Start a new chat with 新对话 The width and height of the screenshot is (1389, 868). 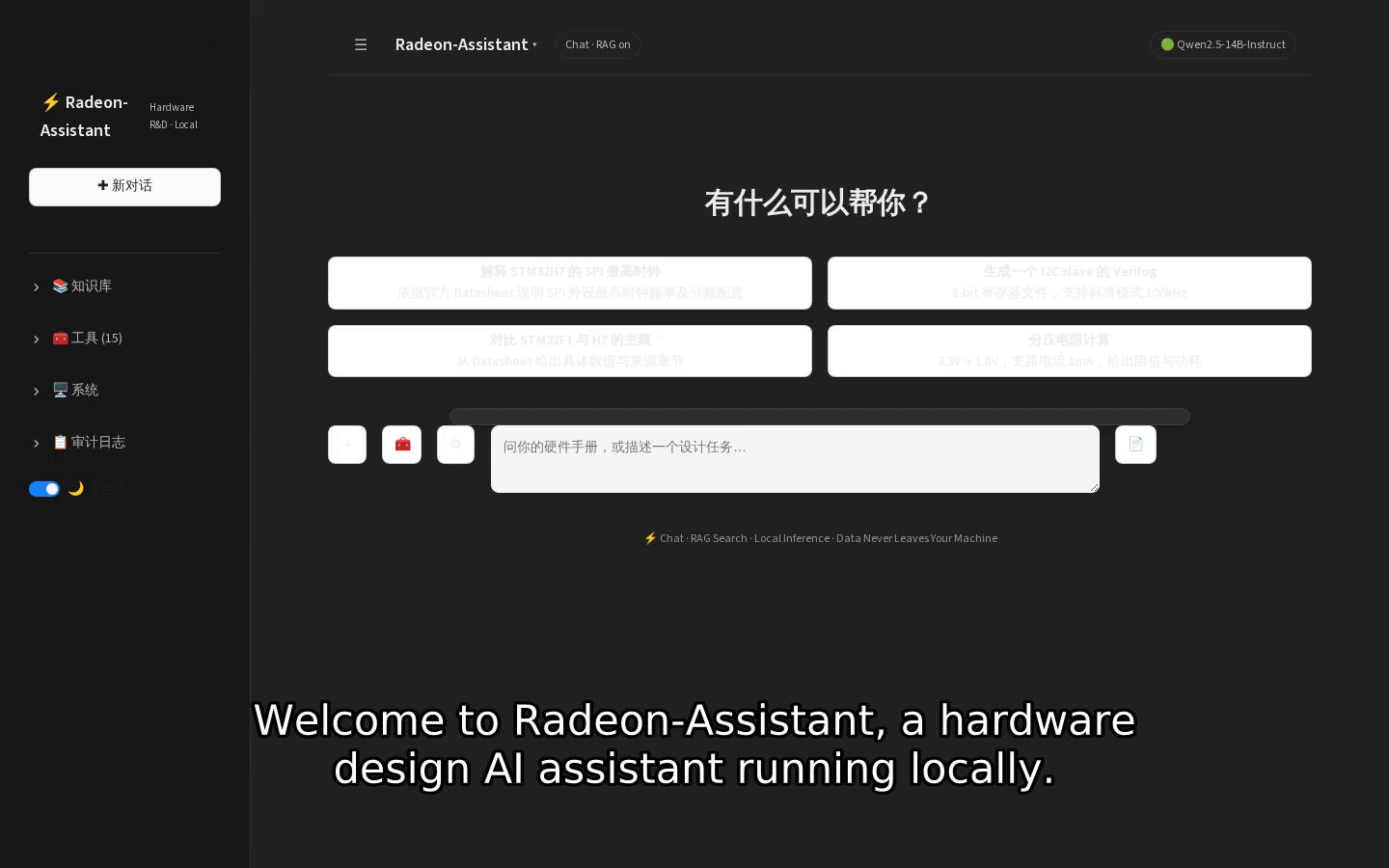[x=124, y=186]
